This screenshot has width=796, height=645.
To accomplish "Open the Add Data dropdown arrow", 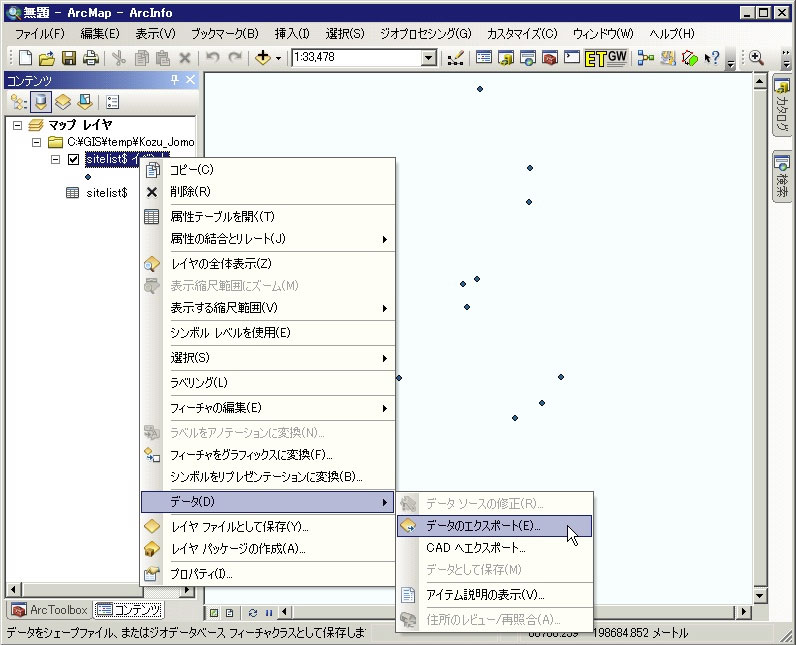I will 278,58.
